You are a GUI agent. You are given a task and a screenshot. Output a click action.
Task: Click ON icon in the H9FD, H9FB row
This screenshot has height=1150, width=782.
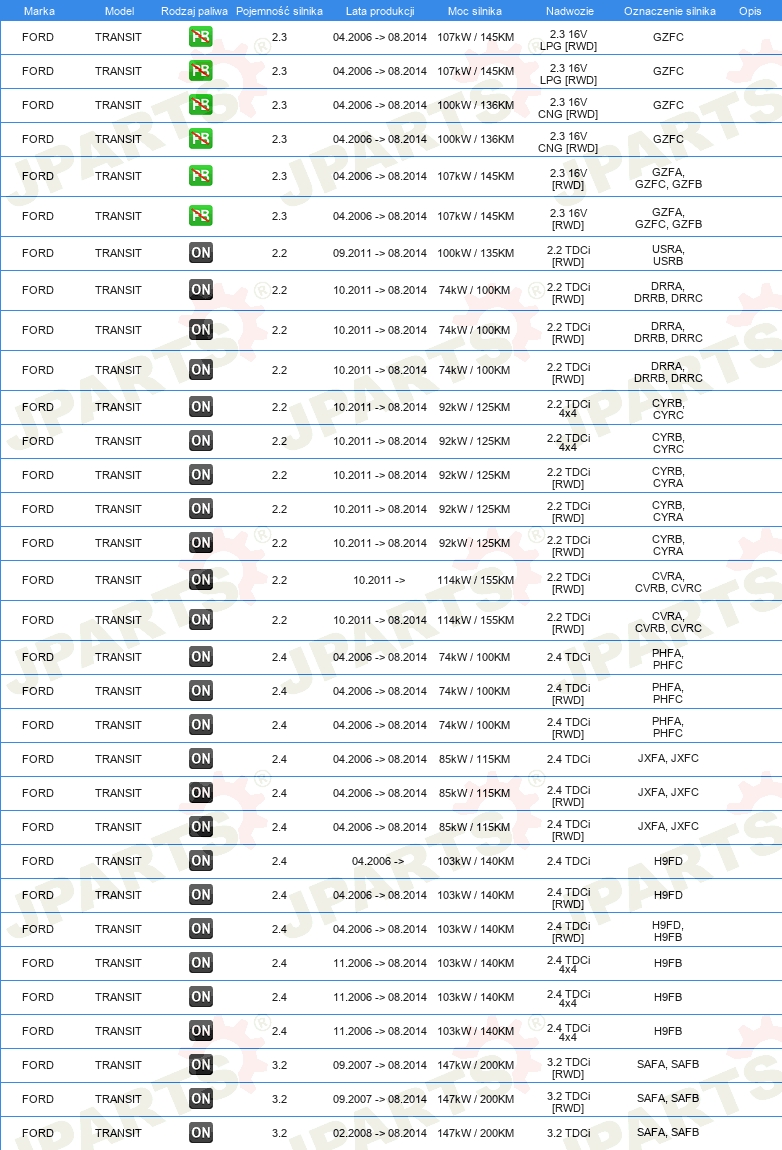click(x=200, y=929)
